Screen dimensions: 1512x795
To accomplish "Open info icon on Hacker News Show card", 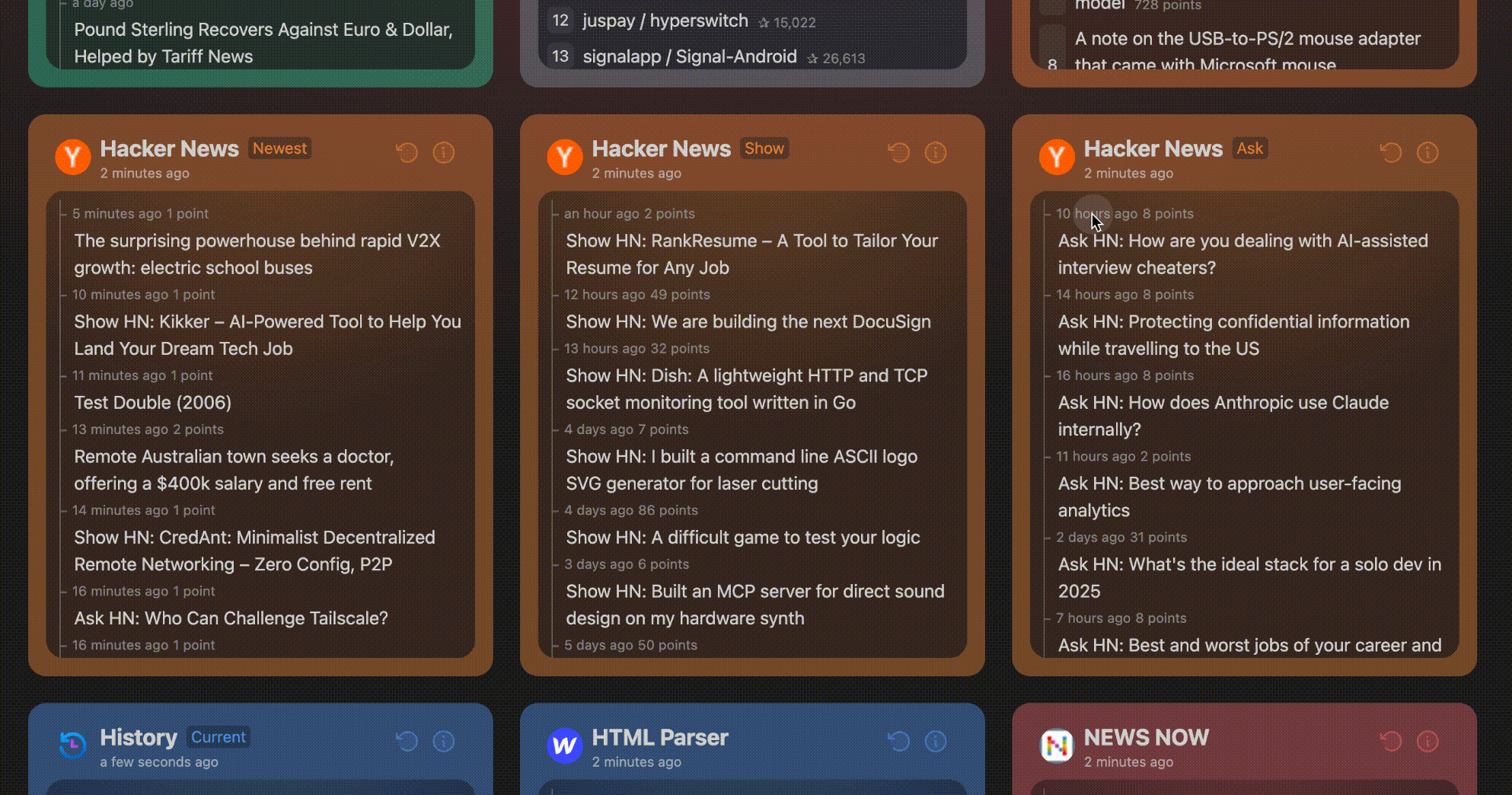I will coord(936,153).
